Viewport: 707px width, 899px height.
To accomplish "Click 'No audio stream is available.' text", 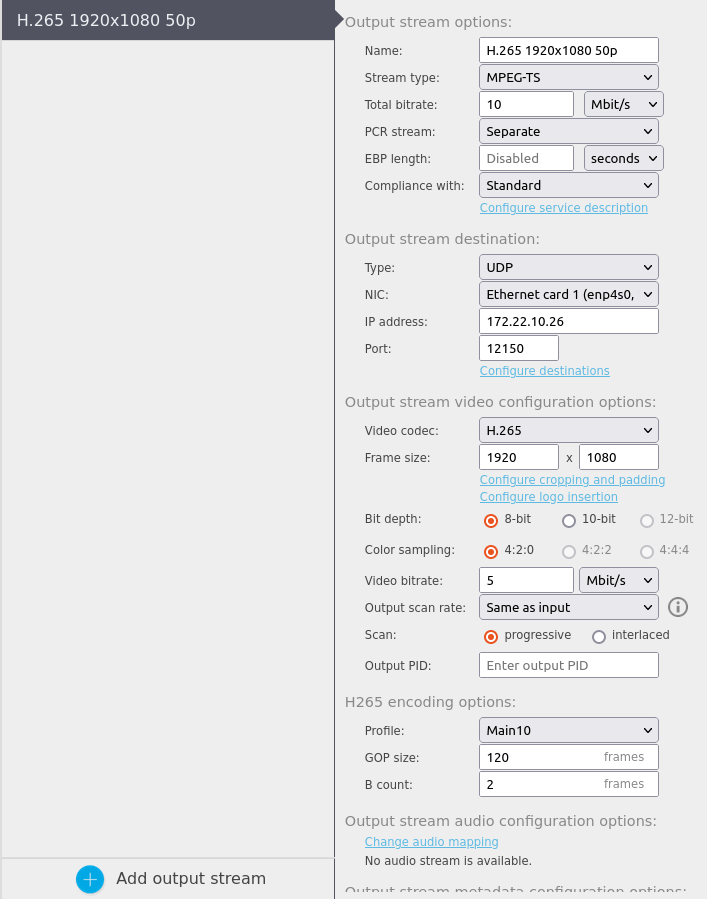I will pyautogui.click(x=448, y=861).
